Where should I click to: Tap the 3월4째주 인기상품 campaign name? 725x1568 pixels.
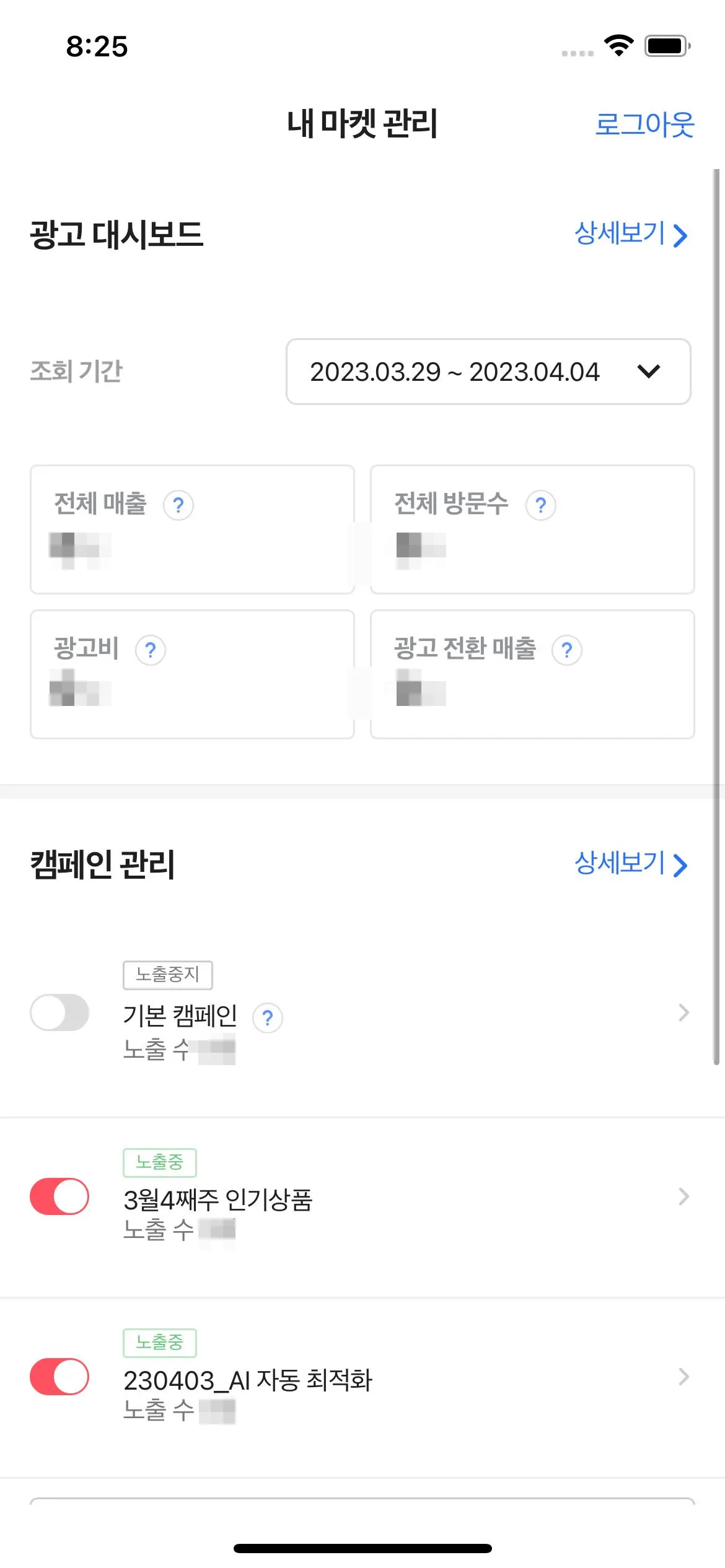click(x=217, y=1200)
